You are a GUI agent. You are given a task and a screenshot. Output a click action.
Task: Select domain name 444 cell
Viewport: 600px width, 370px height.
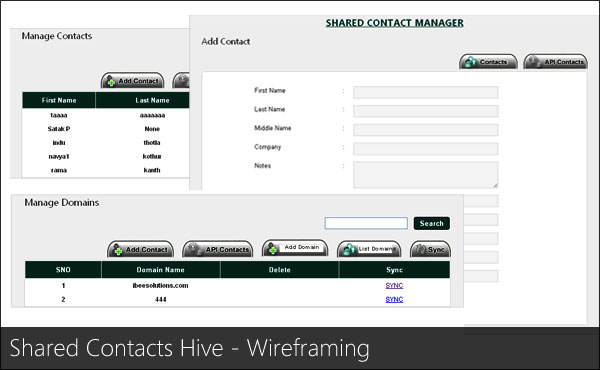[x=161, y=299]
